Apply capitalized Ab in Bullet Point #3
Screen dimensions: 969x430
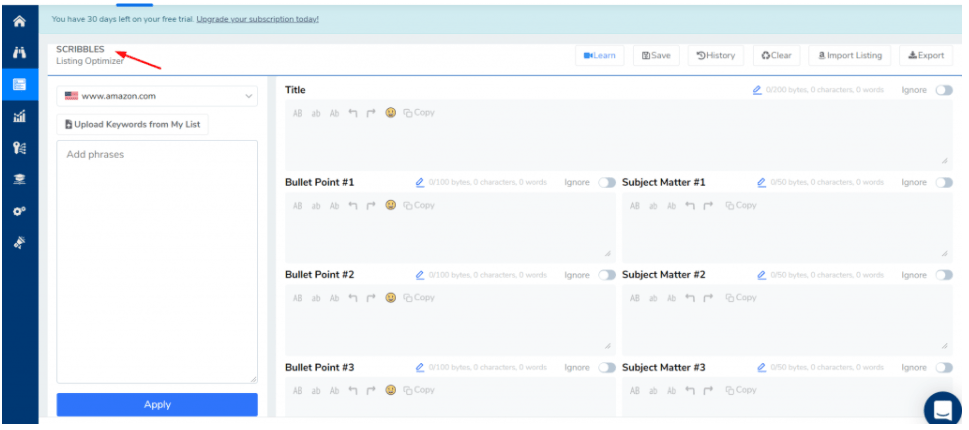point(334,390)
